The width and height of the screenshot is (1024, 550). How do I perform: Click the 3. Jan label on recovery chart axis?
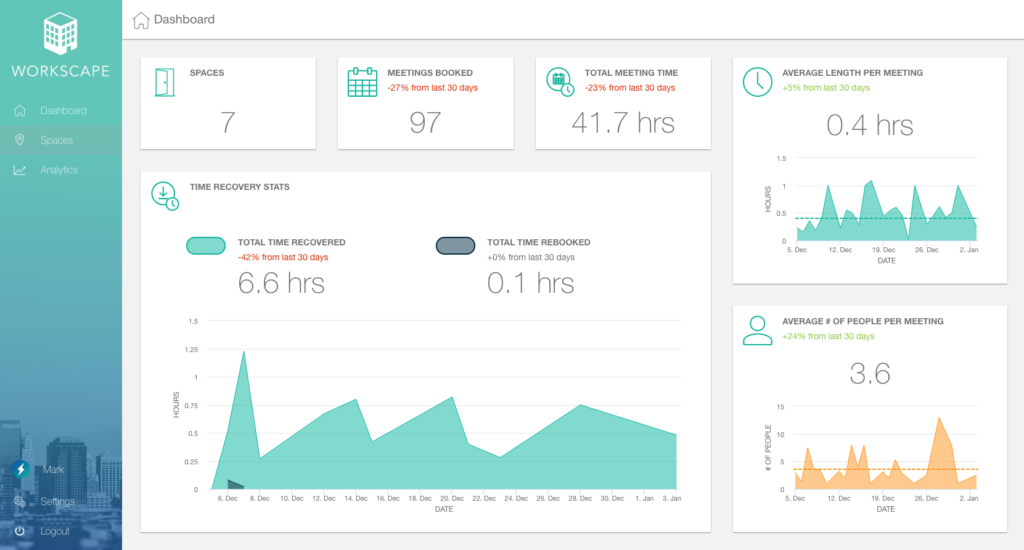(671, 498)
